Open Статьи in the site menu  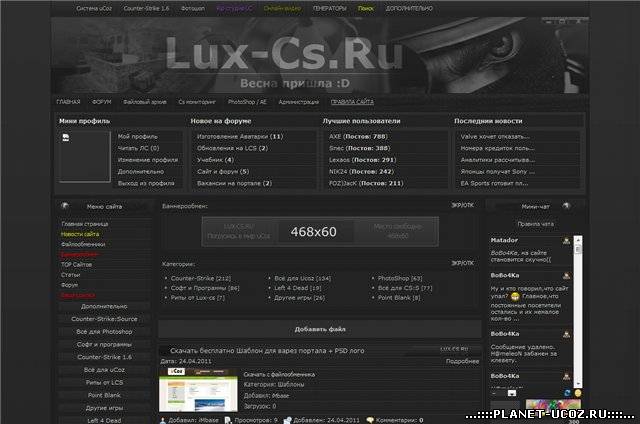pyautogui.click(x=70, y=275)
